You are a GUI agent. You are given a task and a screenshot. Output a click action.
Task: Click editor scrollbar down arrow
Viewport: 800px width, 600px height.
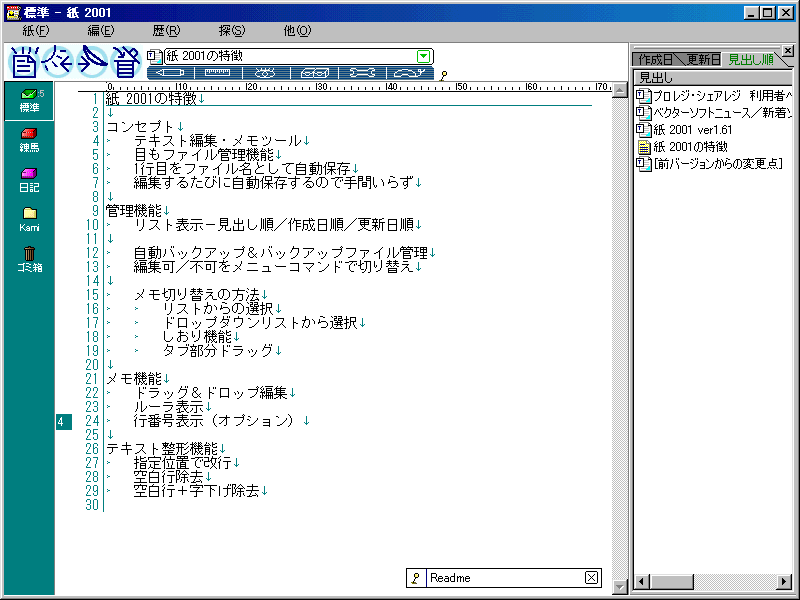click(x=619, y=587)
